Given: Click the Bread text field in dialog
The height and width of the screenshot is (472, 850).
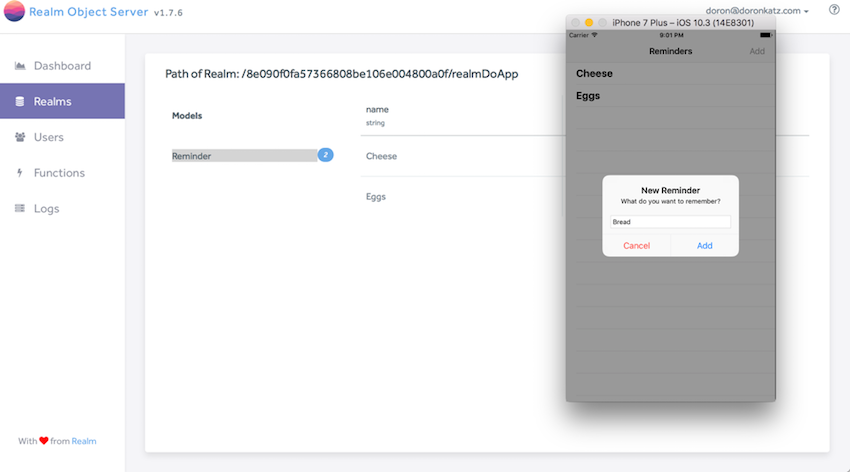Looking at the screenshot, I should [x=670, y=222].
